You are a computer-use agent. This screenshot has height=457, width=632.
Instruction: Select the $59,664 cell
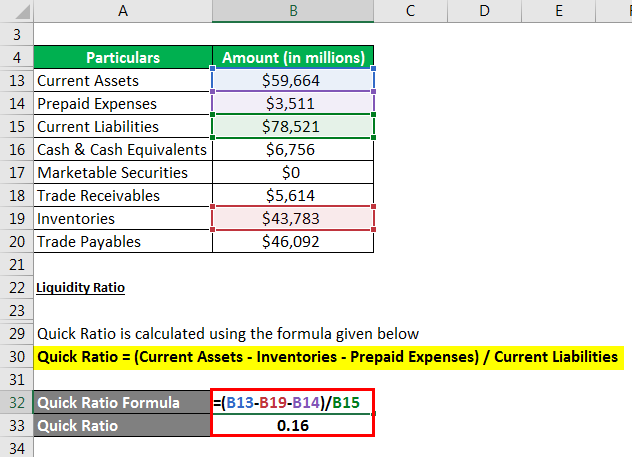coord(293,80)
